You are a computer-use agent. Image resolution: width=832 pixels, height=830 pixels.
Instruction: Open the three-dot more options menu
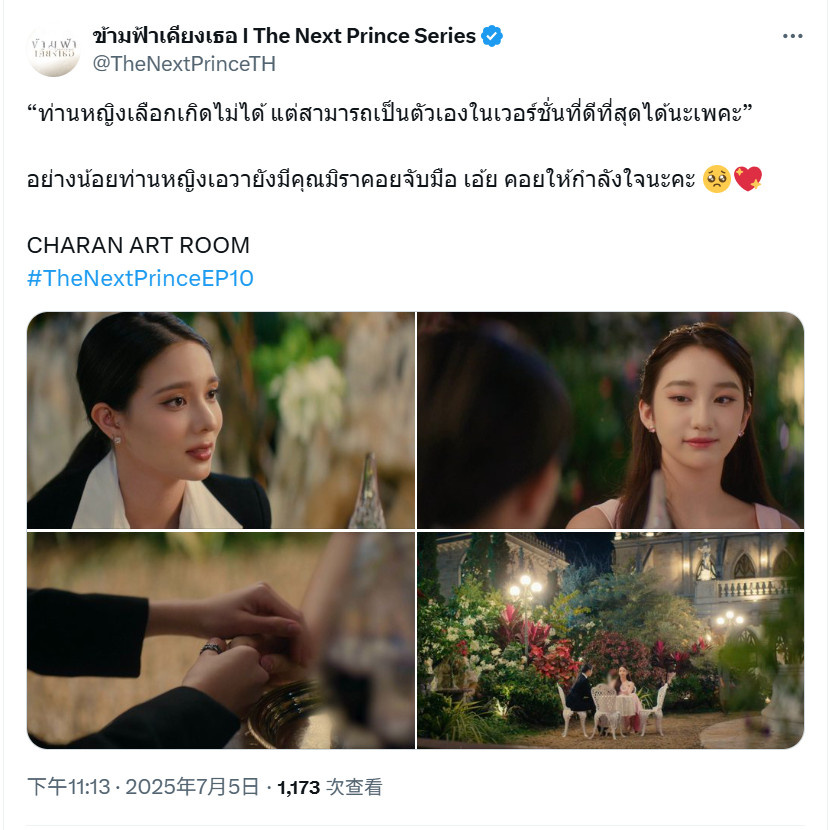point(792,36)
